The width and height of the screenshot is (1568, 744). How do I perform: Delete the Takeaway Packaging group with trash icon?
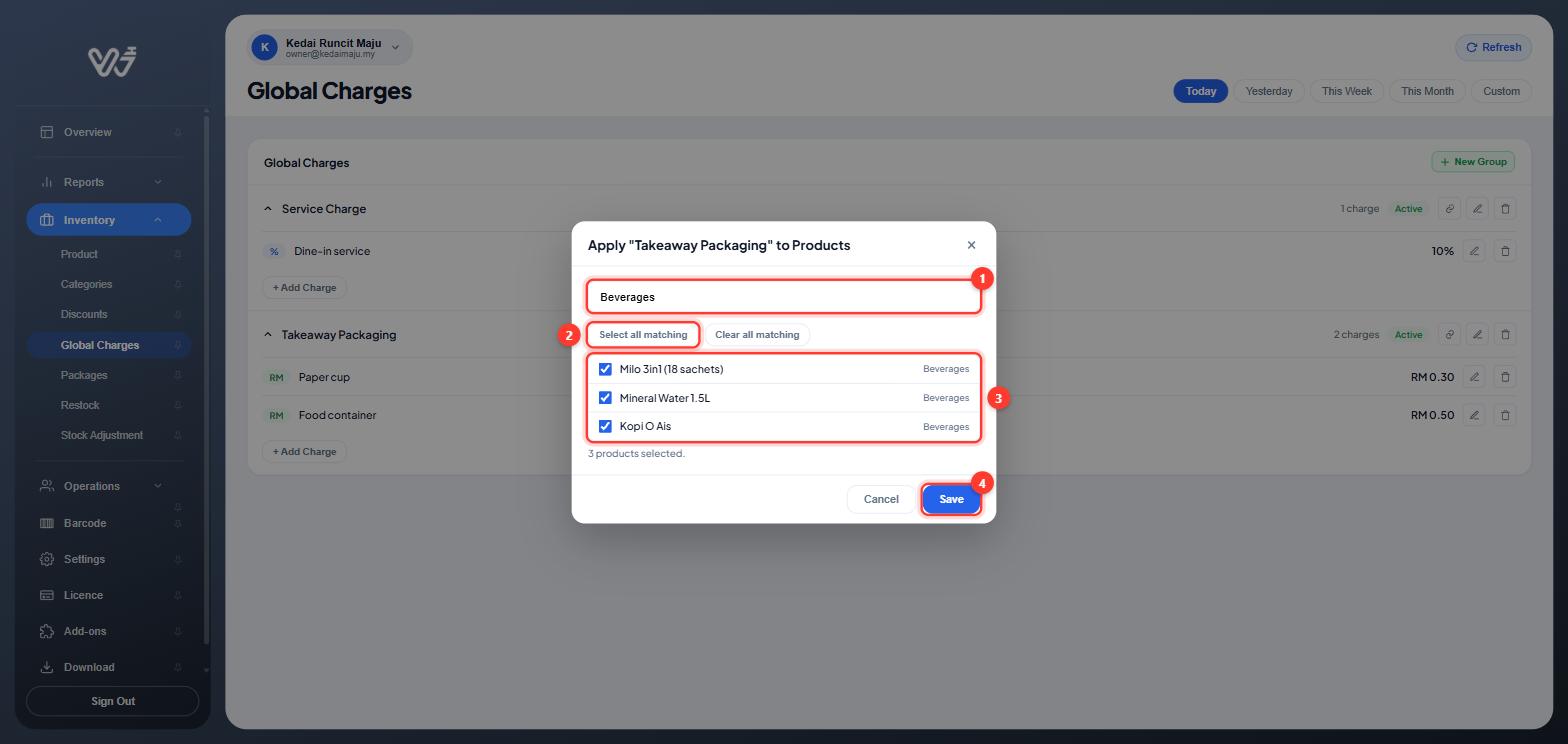coord(1505,335)
